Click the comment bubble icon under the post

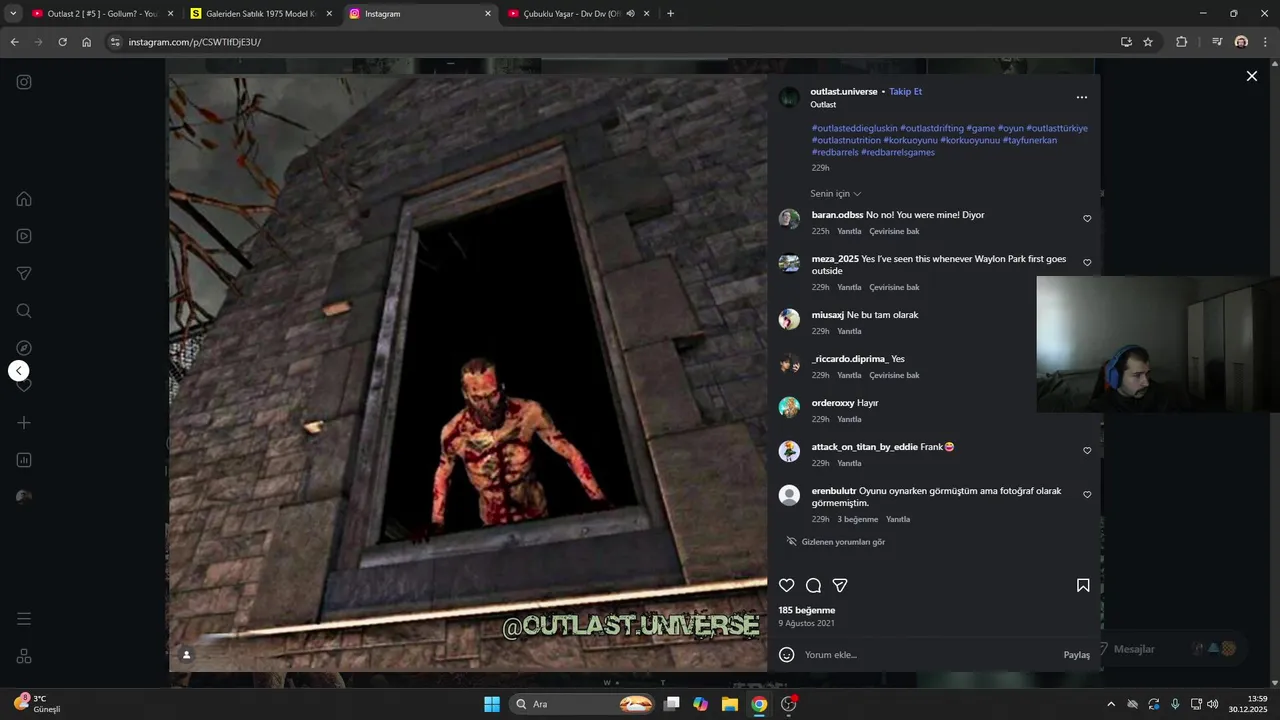[814, 586]
